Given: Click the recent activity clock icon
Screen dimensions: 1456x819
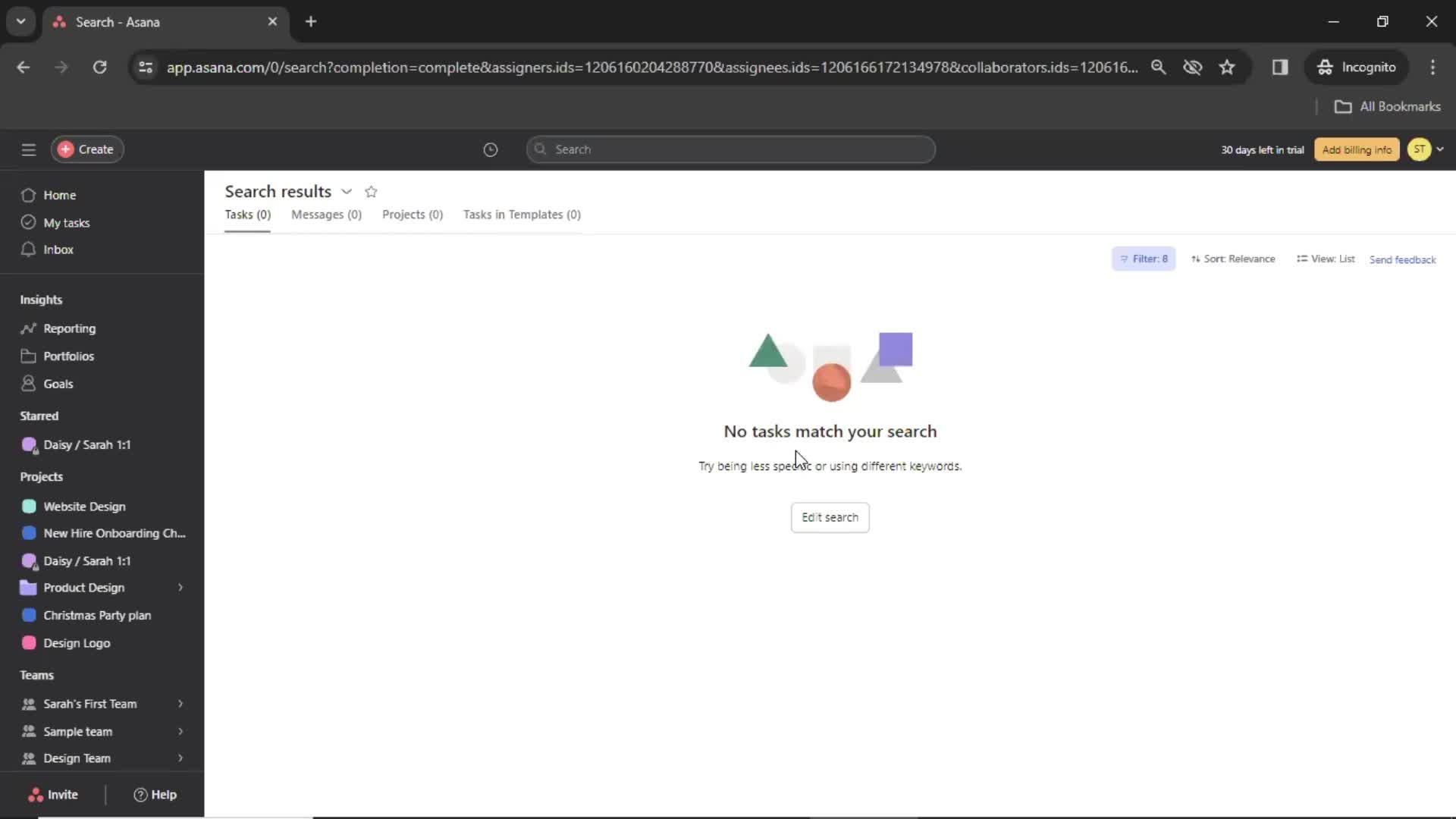Looking at the screenshot, I should tap(490, 149).
